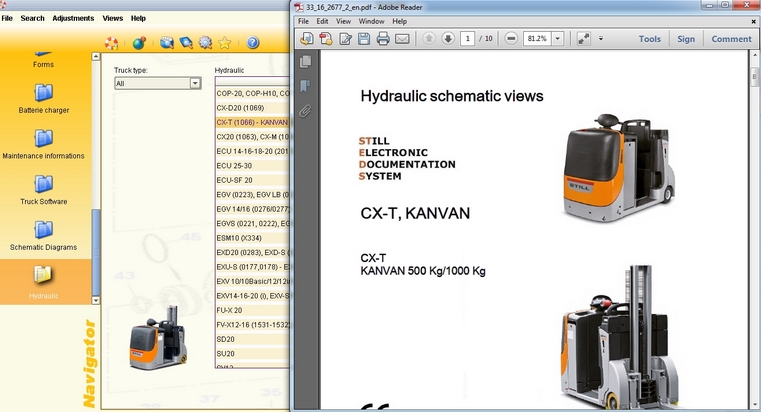
Task: Go to previous page with up arrow
Action: click(429, 38)
